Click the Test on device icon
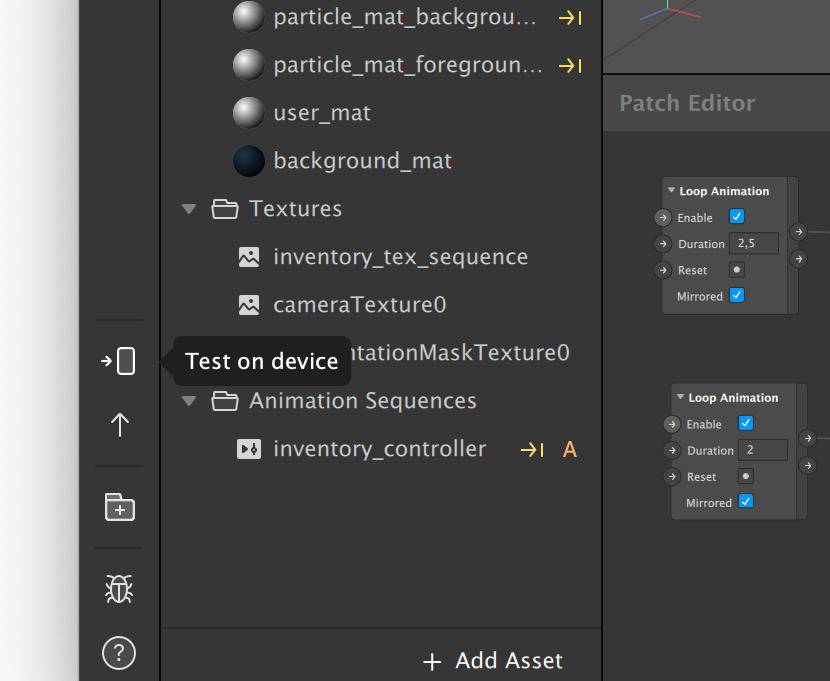Screen dimensions: 830x681 [119, 361]
